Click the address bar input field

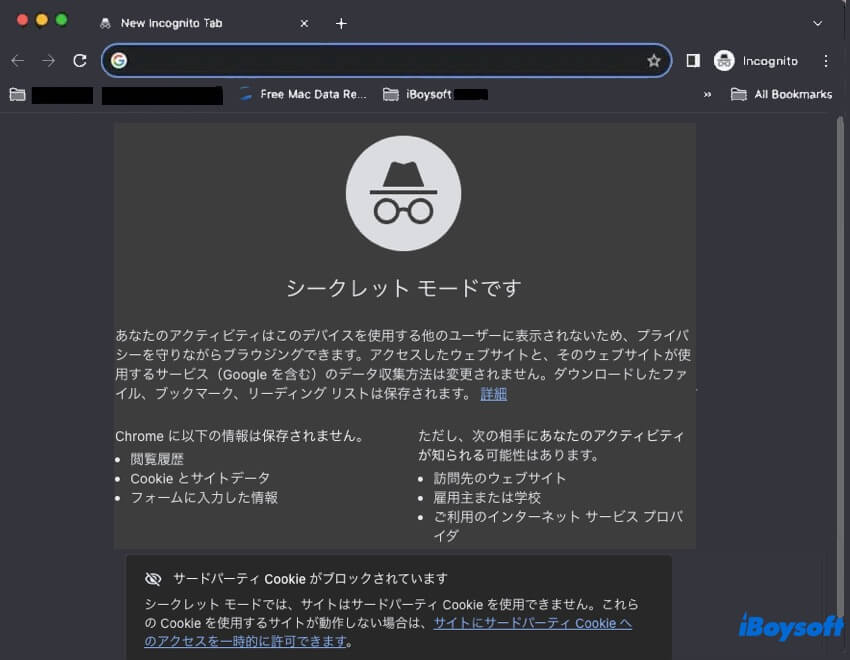point(385,61)
